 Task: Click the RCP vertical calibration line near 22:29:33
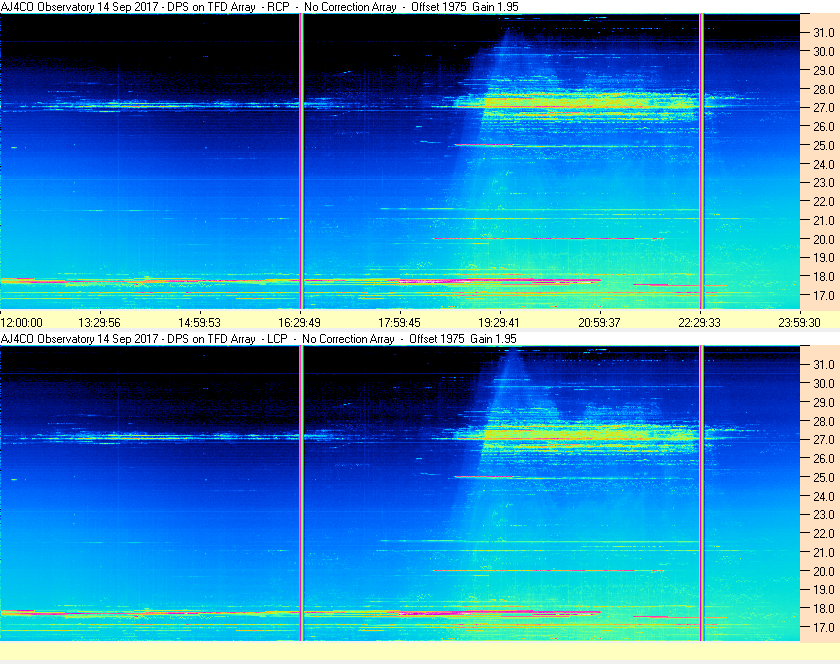click(x=701, y=161)
